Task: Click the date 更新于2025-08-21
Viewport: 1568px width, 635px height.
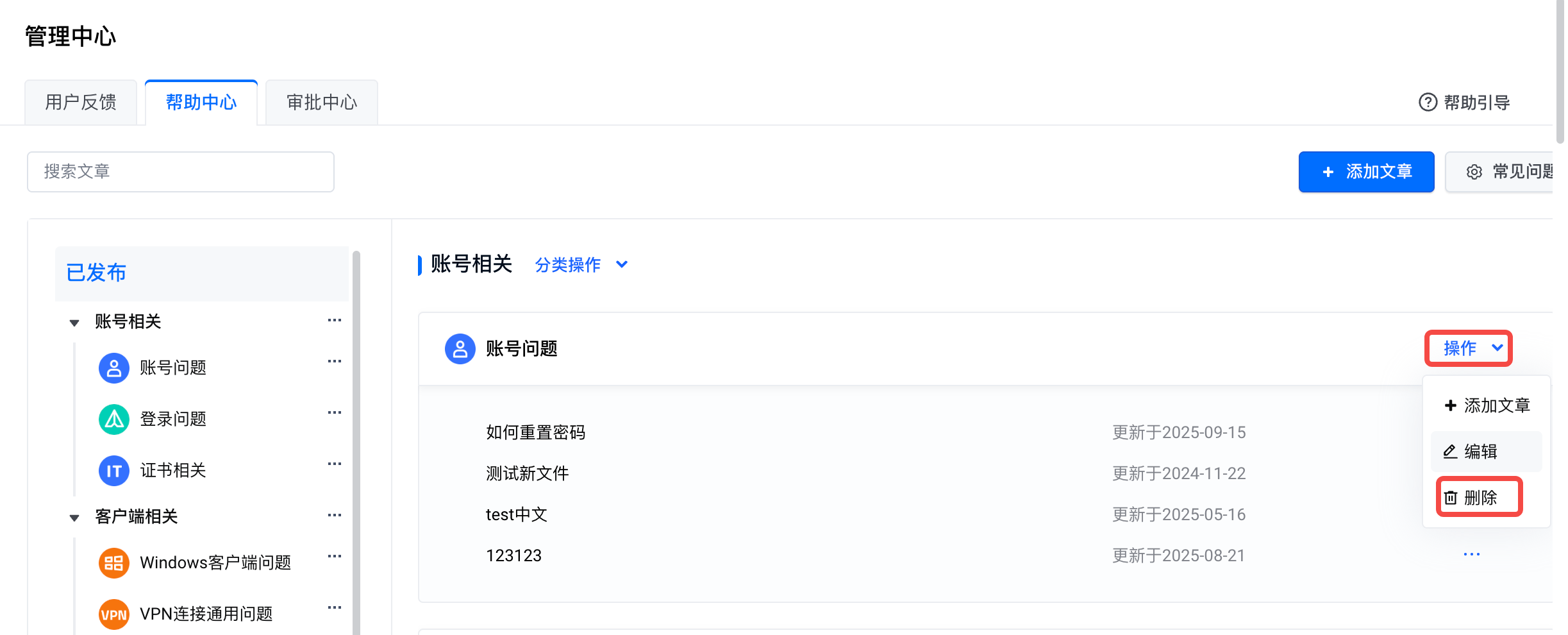Action: click(1179, 555)
